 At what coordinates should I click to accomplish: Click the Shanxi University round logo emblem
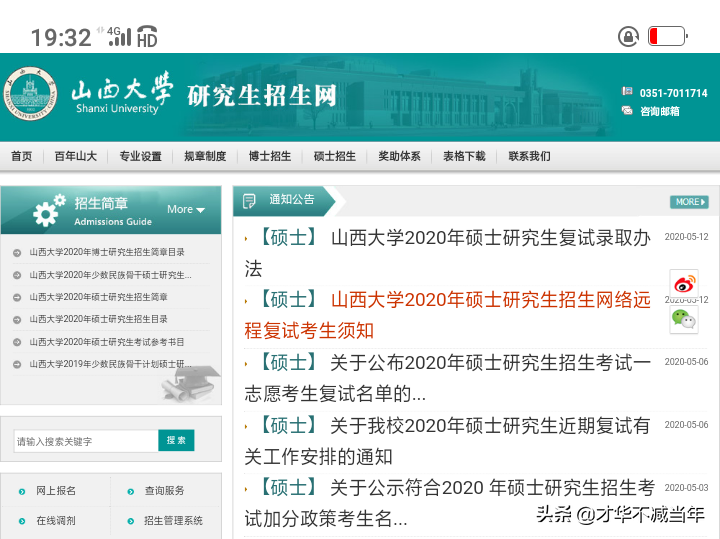click(30, 94)
